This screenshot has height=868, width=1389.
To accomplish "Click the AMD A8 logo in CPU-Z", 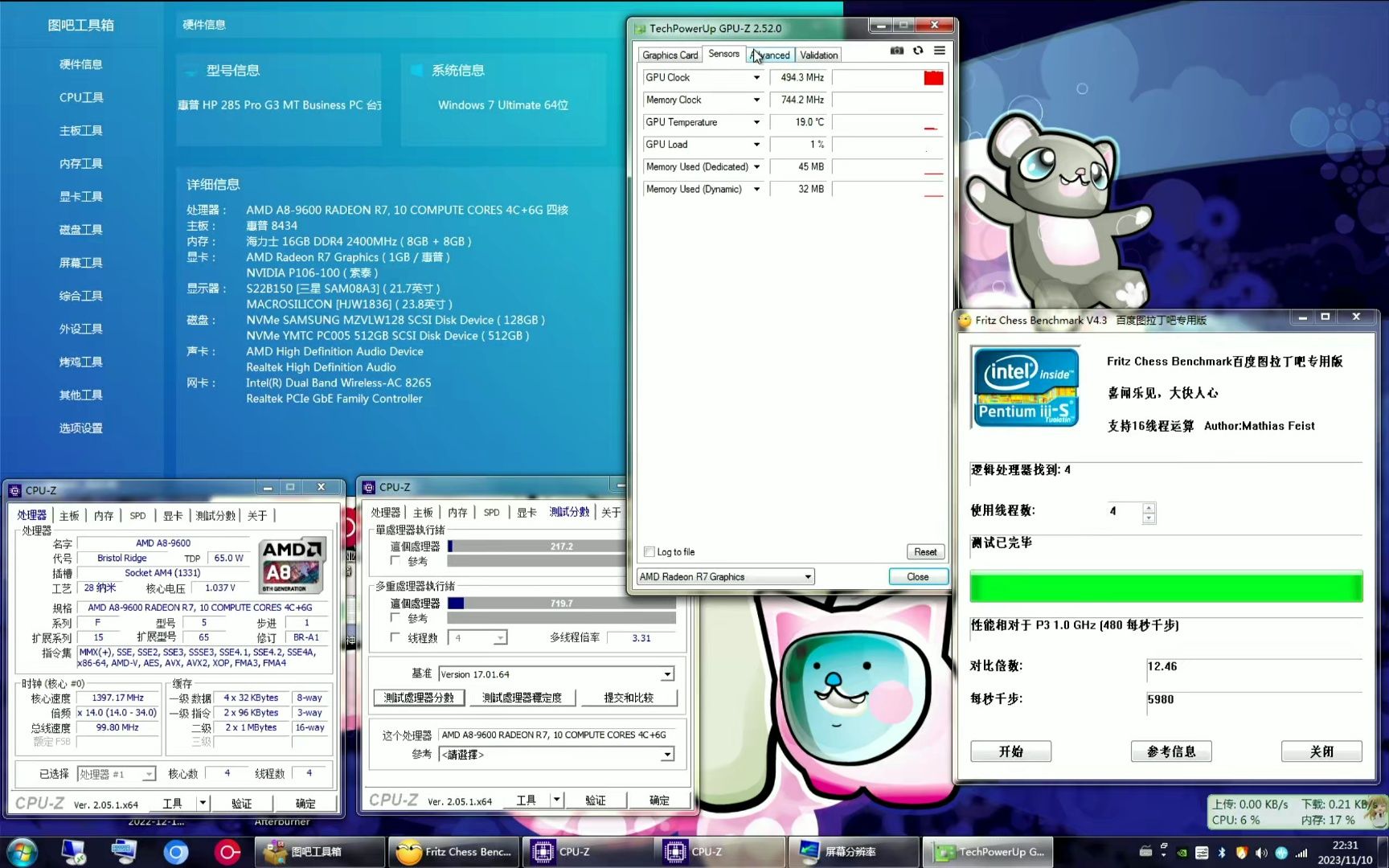I will tap(293, 565).
